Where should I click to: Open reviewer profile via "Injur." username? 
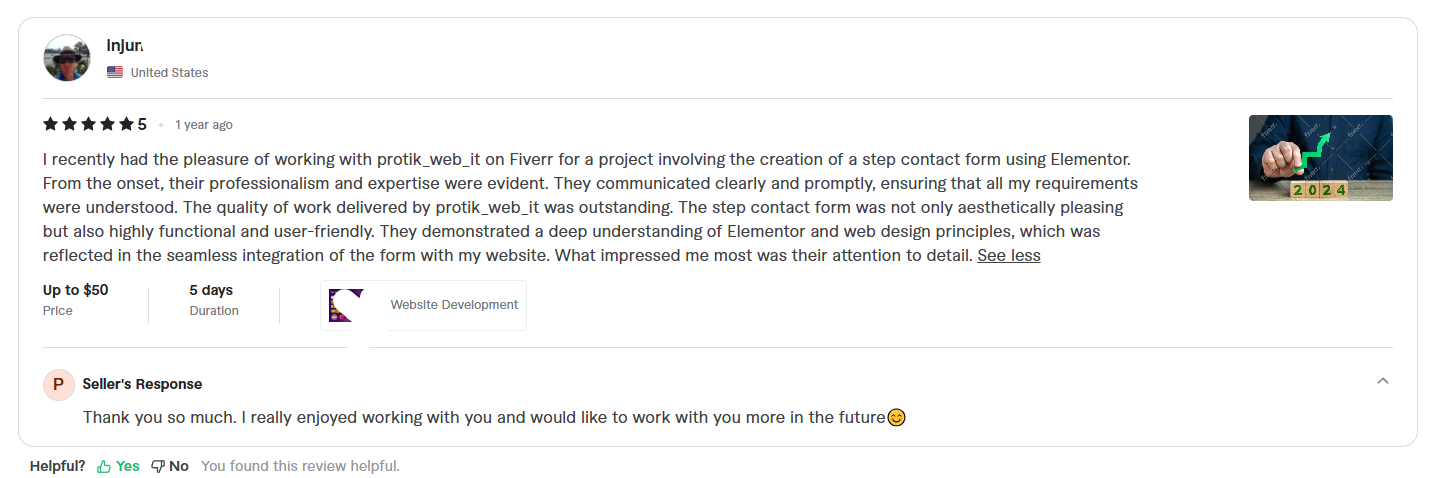pyautogui.click(x=125, y=45)
